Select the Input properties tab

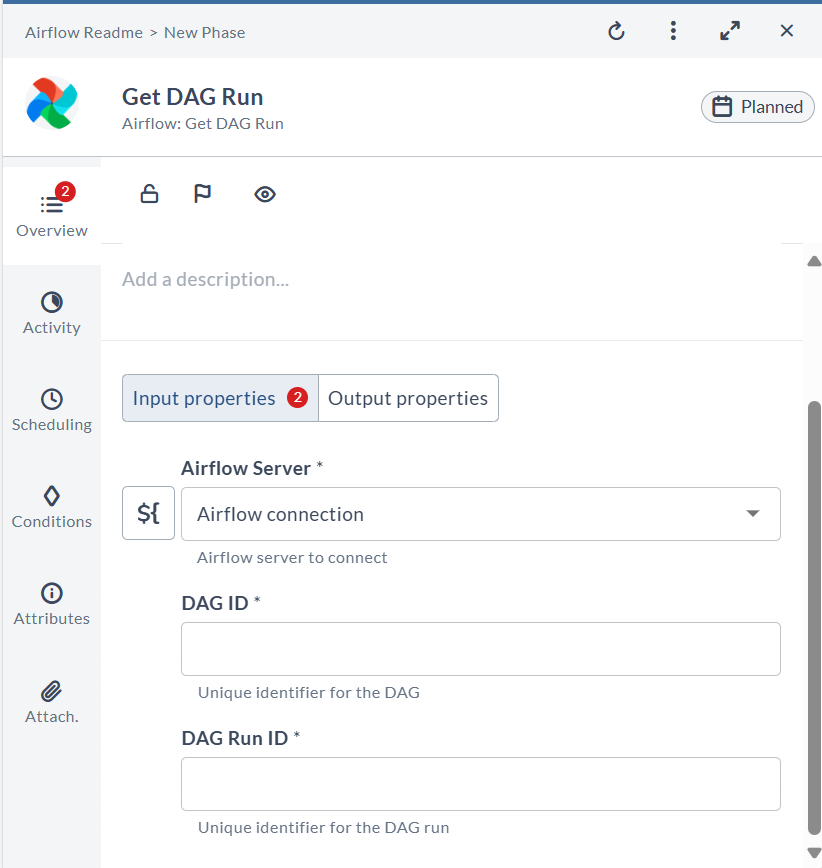(x=205, y=398)
